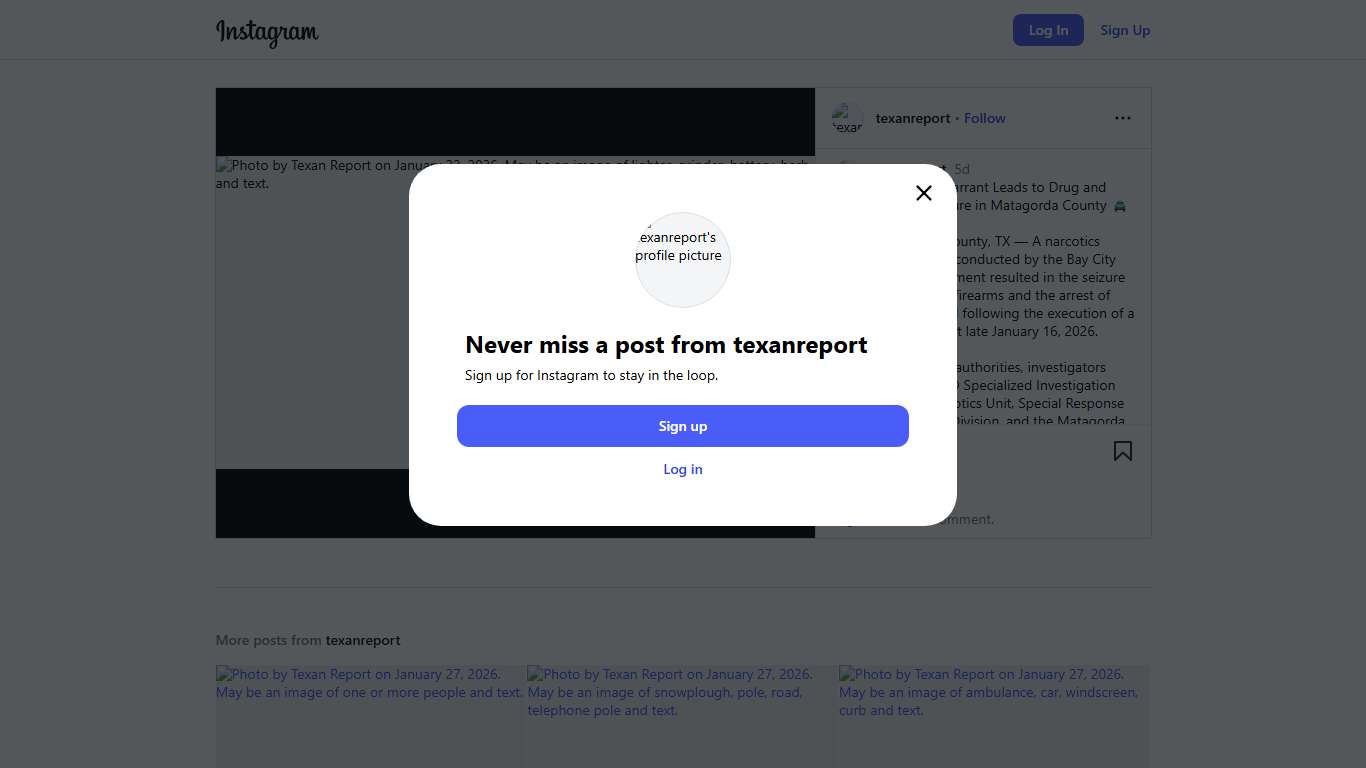Image resolution: width=1366 pixels, height=768 pixels.
Task: Open the ambulance and car post thumbnail
Action: point(993,716)
